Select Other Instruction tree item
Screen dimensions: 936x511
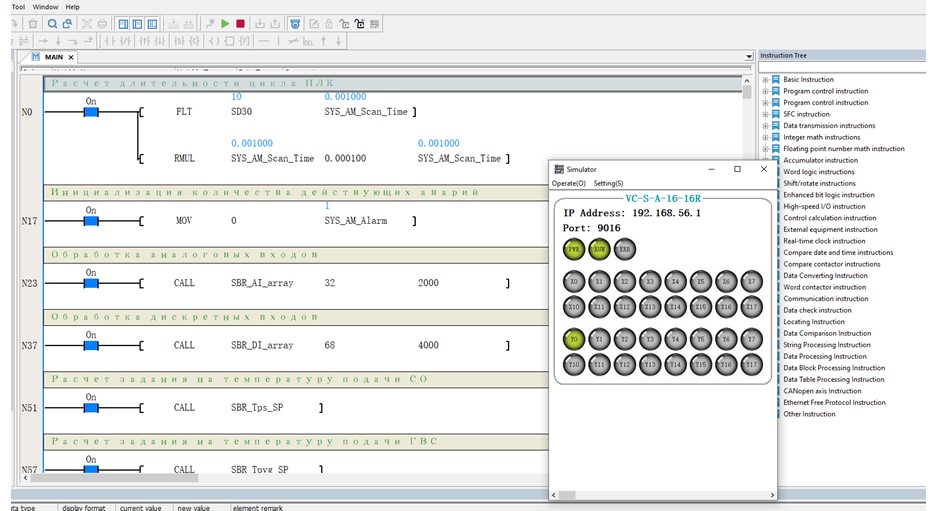tap(809, 414)
